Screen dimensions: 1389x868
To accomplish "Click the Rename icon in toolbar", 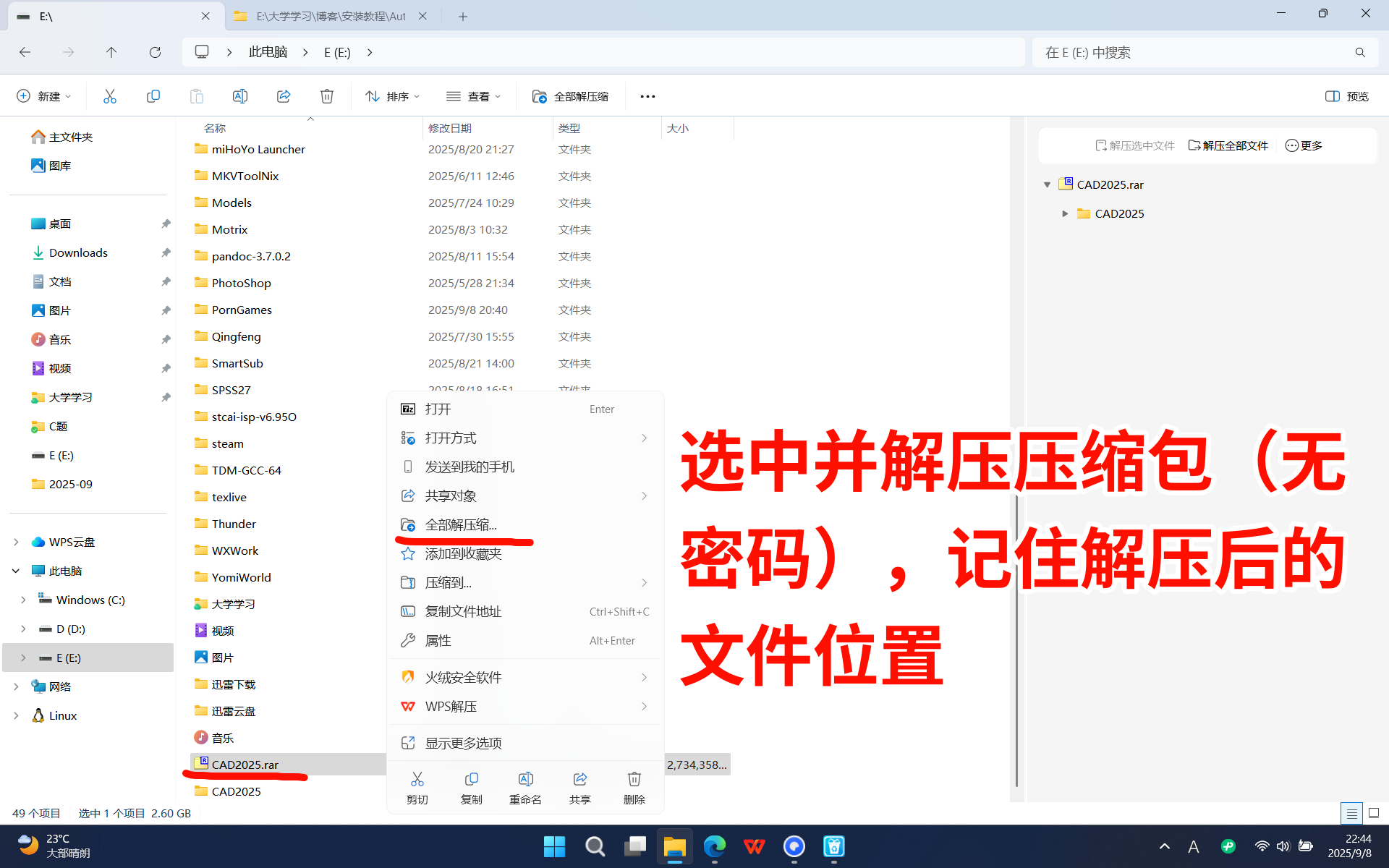I will pyautogui.click(x=239, y=96).
